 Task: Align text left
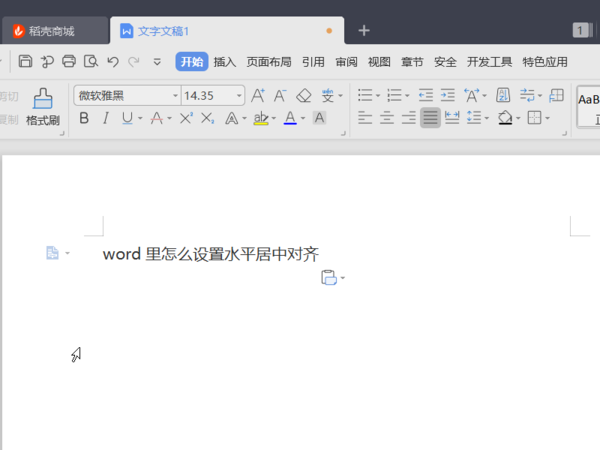pos(365,118)
